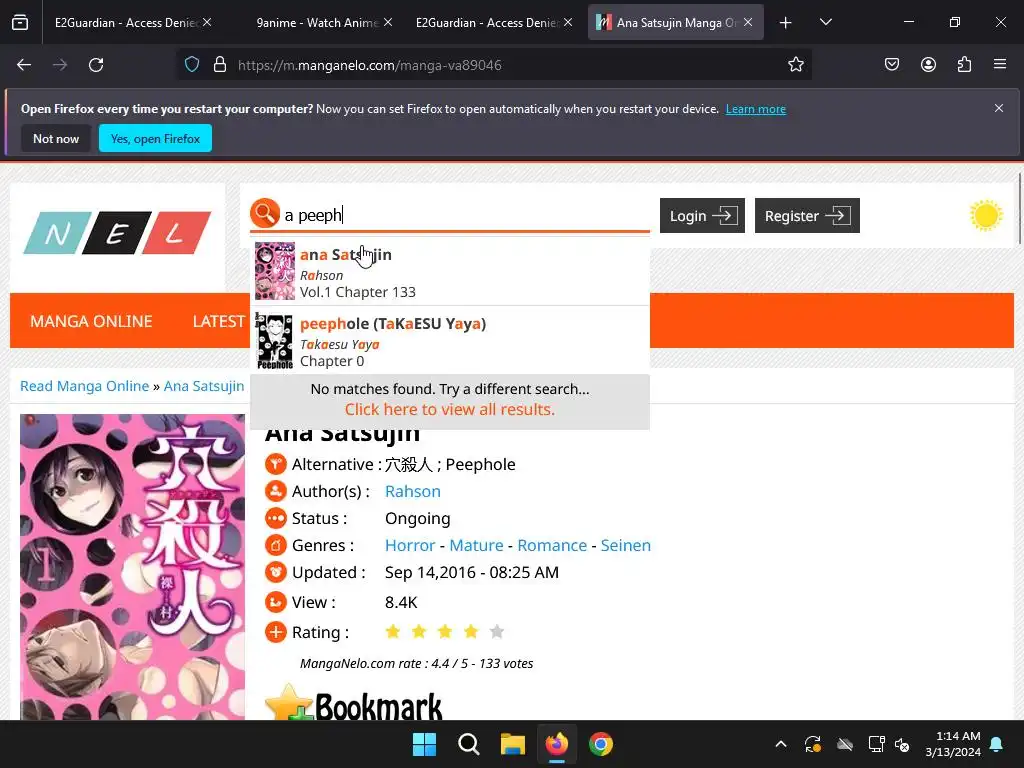The width and height of the screenshot is (1024, 768).
Task: Click the manga search input field
Action: (x=465, y=215)
